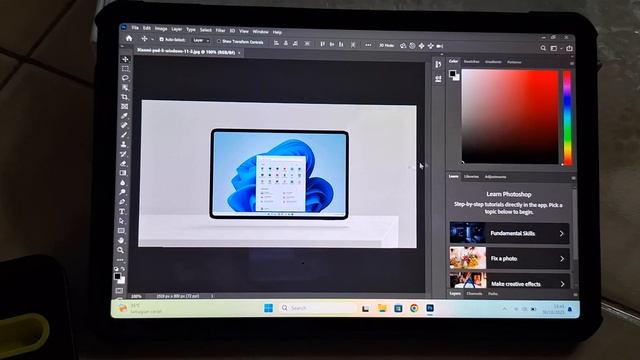This screenshot has height=360, width=640.
Task: Select the Lasso tool
Action: point(125,78)
